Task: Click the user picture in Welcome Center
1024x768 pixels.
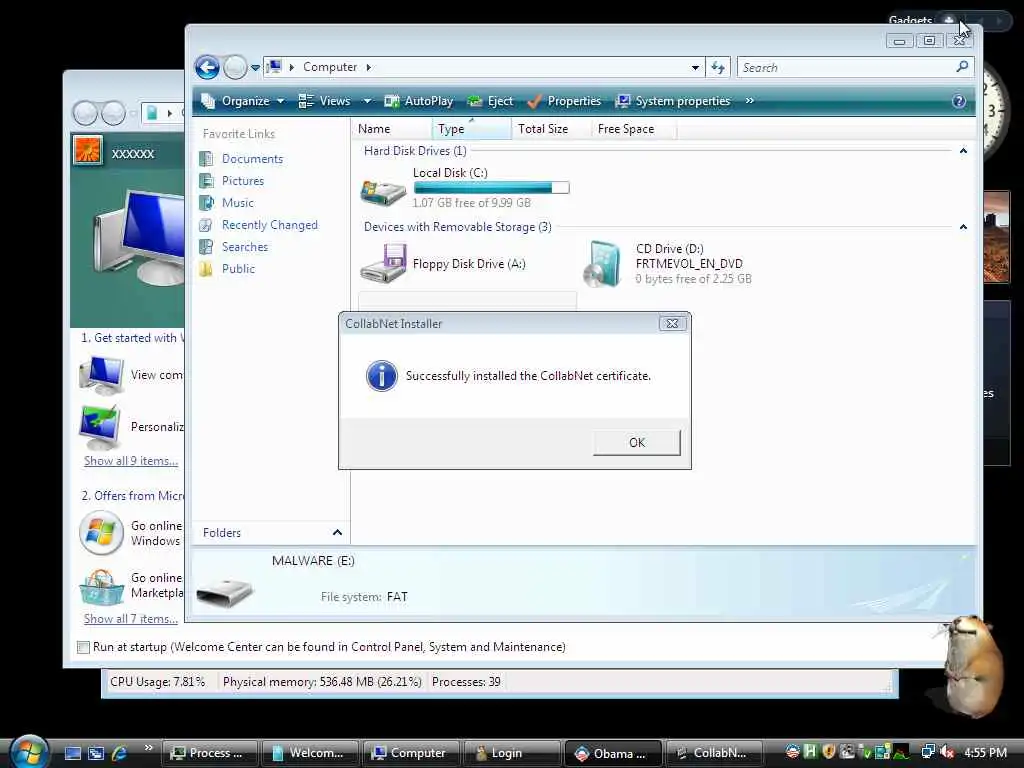Action: 88,152
